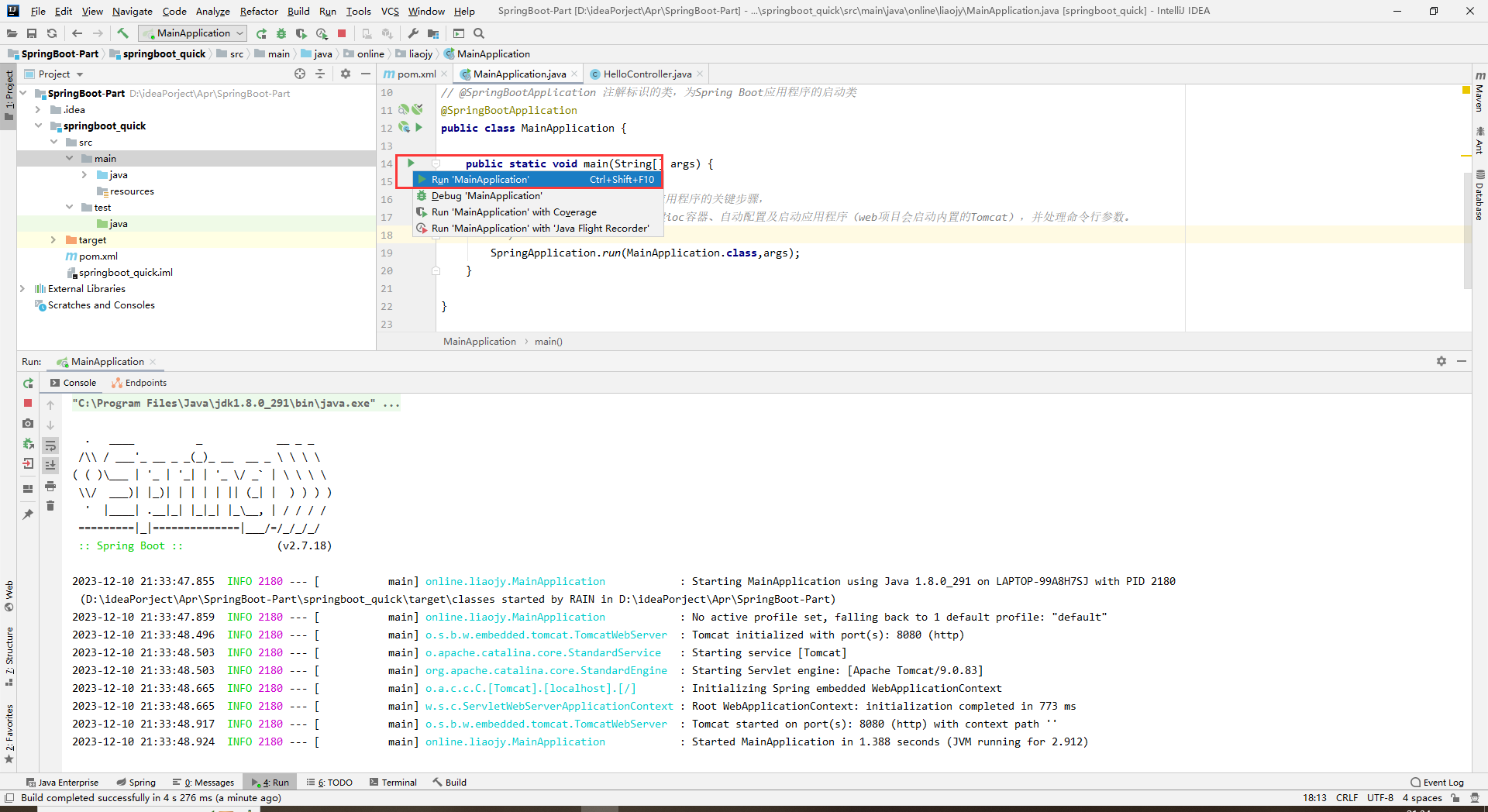
Task: Collapse all in the Project panel
Action: click(x=320, y=74)
